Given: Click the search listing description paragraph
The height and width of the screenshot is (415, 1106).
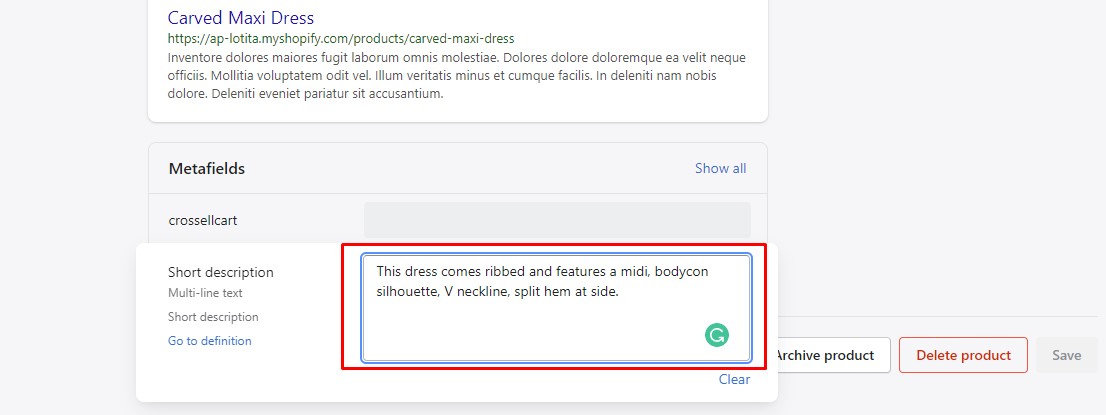Looking at the screenshot, I should [456, 76].
